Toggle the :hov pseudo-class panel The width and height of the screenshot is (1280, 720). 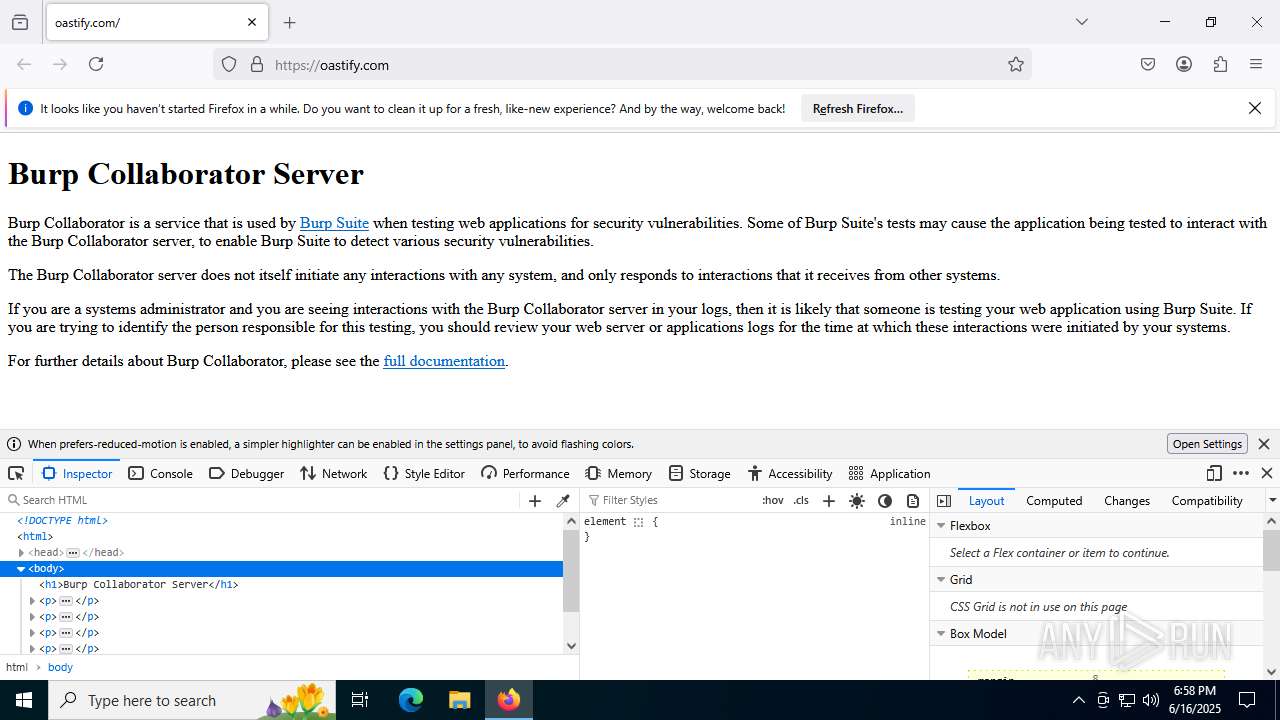(x=773, y=501)
